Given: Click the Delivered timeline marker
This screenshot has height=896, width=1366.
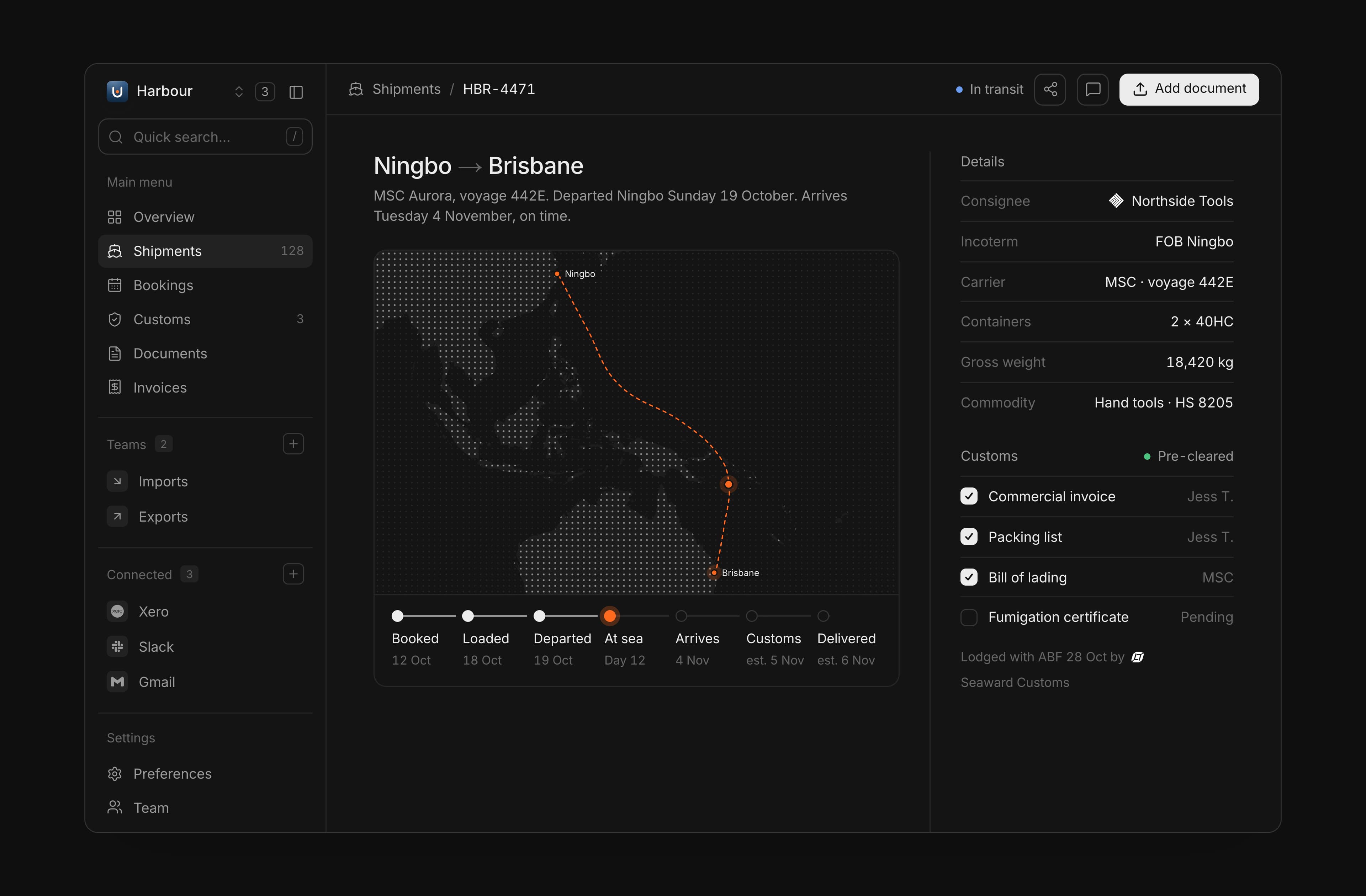Looking at the screenshot, I should point(823,616).
